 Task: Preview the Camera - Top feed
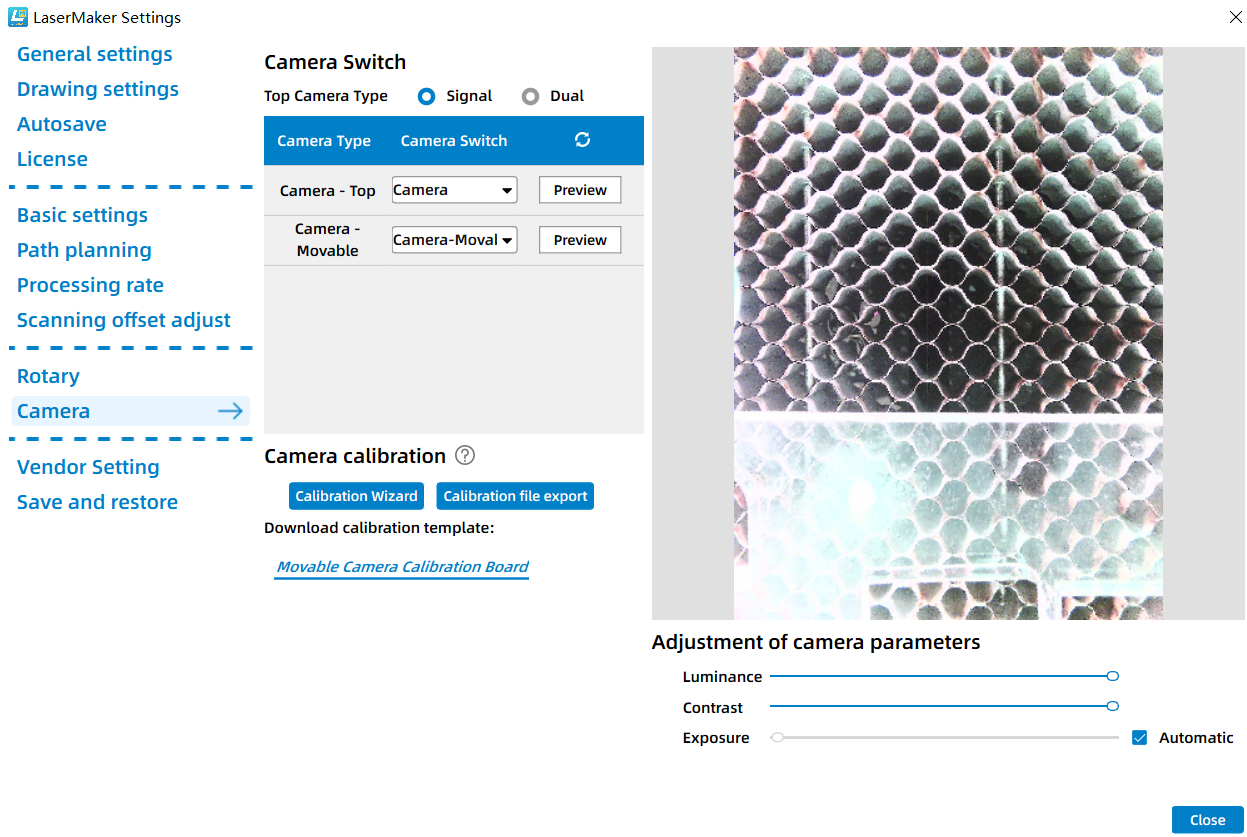click(x=580, y=190)
